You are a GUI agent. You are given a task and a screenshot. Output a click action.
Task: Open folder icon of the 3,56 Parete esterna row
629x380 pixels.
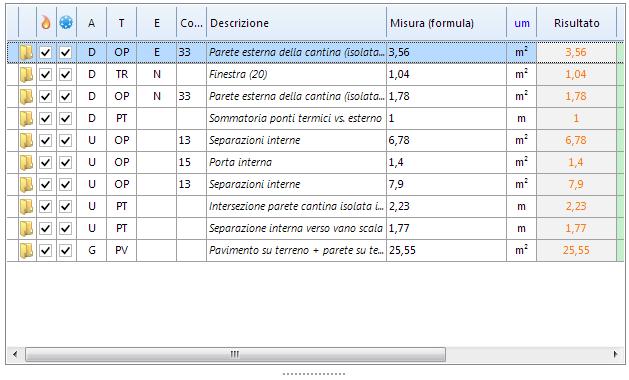pos(26,52)
